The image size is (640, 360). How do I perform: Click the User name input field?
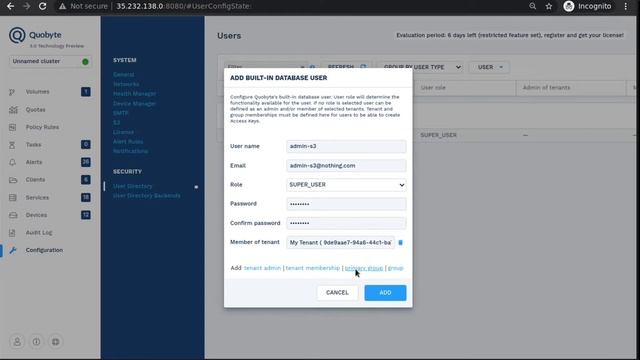point(346,146)
